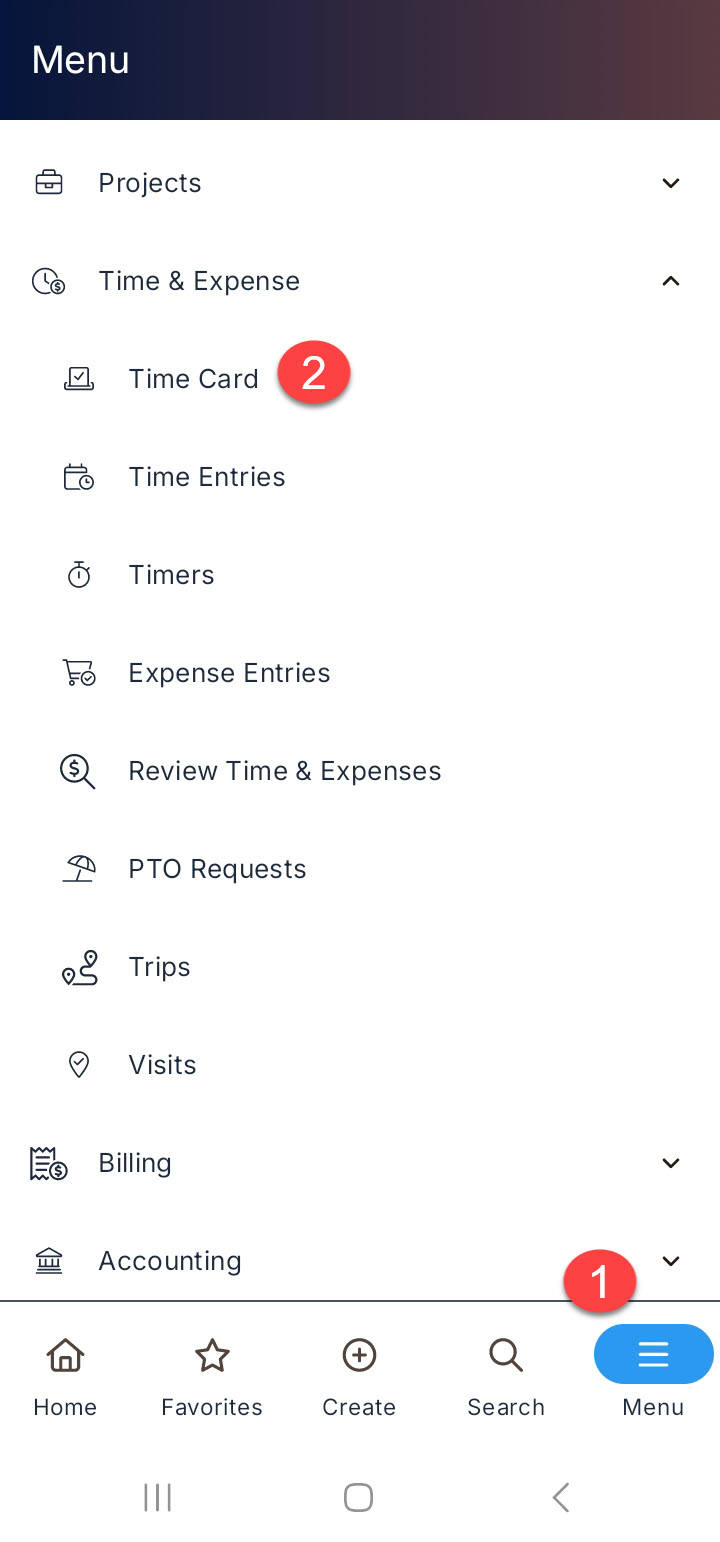
Task: Tap the Visits location pin icon
Action: [x=79, y=1065]
